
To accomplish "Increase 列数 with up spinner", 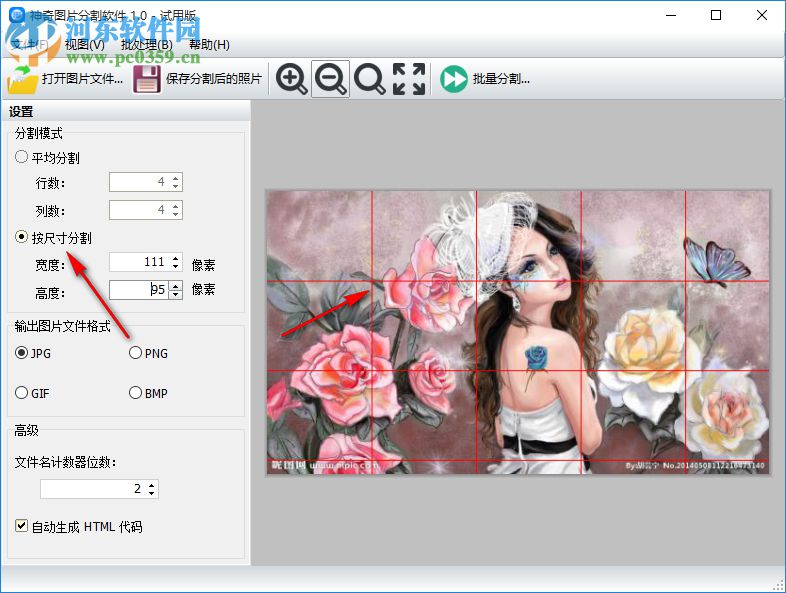I will point(175,206).
